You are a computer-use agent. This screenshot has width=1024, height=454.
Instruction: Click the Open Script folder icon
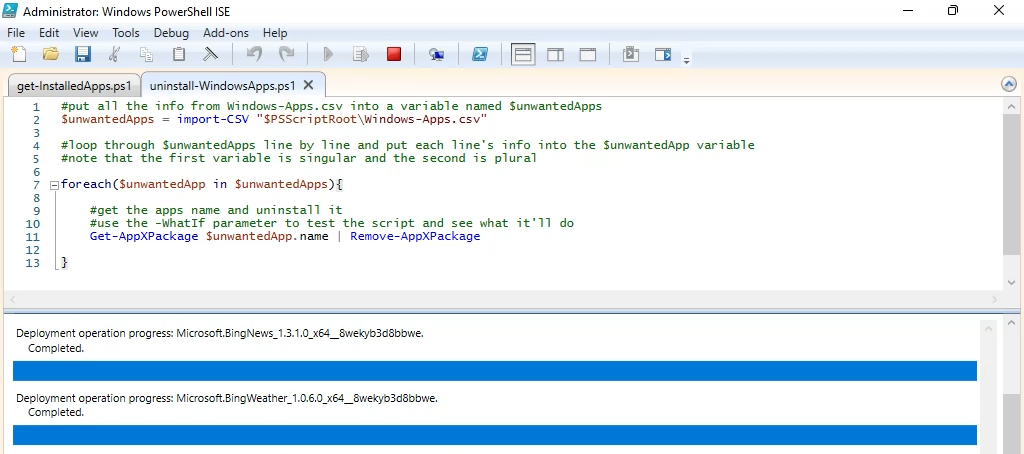[50, 54]
